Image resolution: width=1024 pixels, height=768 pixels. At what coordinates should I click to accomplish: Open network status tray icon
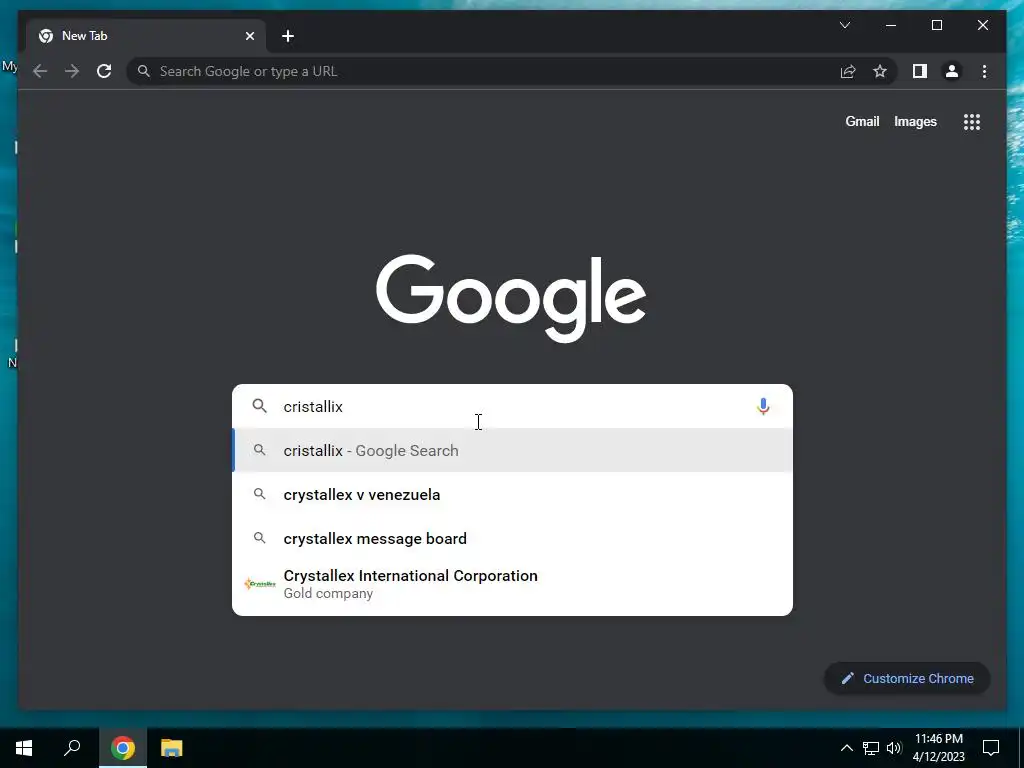(x=871, y=748)
